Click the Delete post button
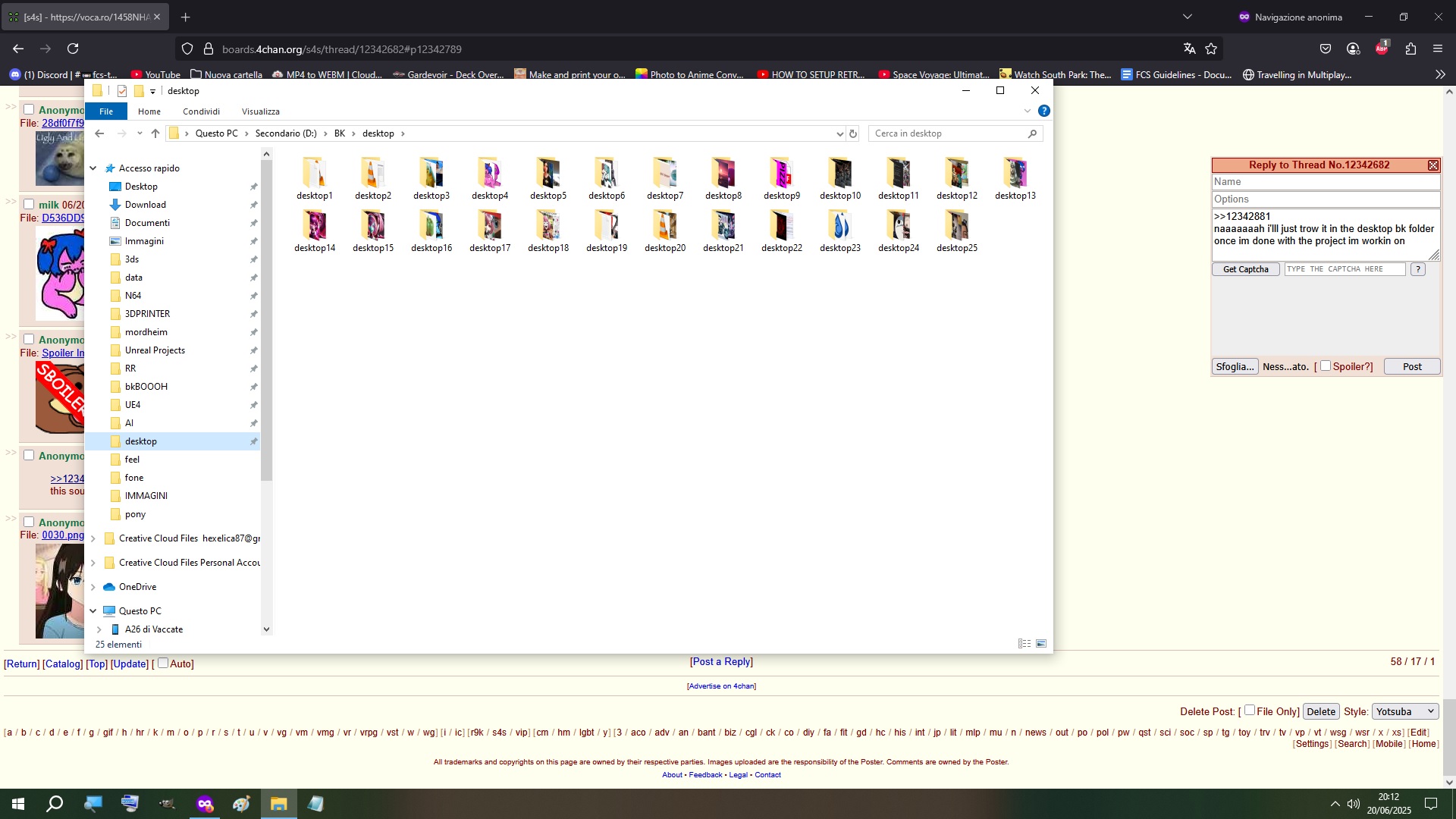The height and width of the screenshot is (819, 1456). tap(1321, 711)
